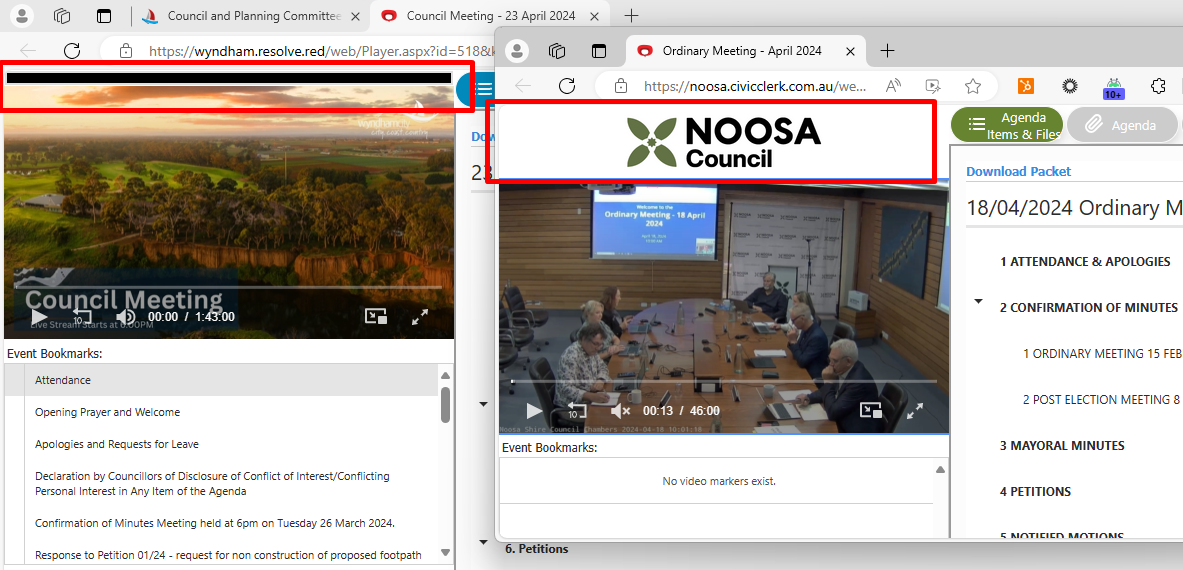Switch to Council Meeting - 23 April 2024 tab

[490, 16]
